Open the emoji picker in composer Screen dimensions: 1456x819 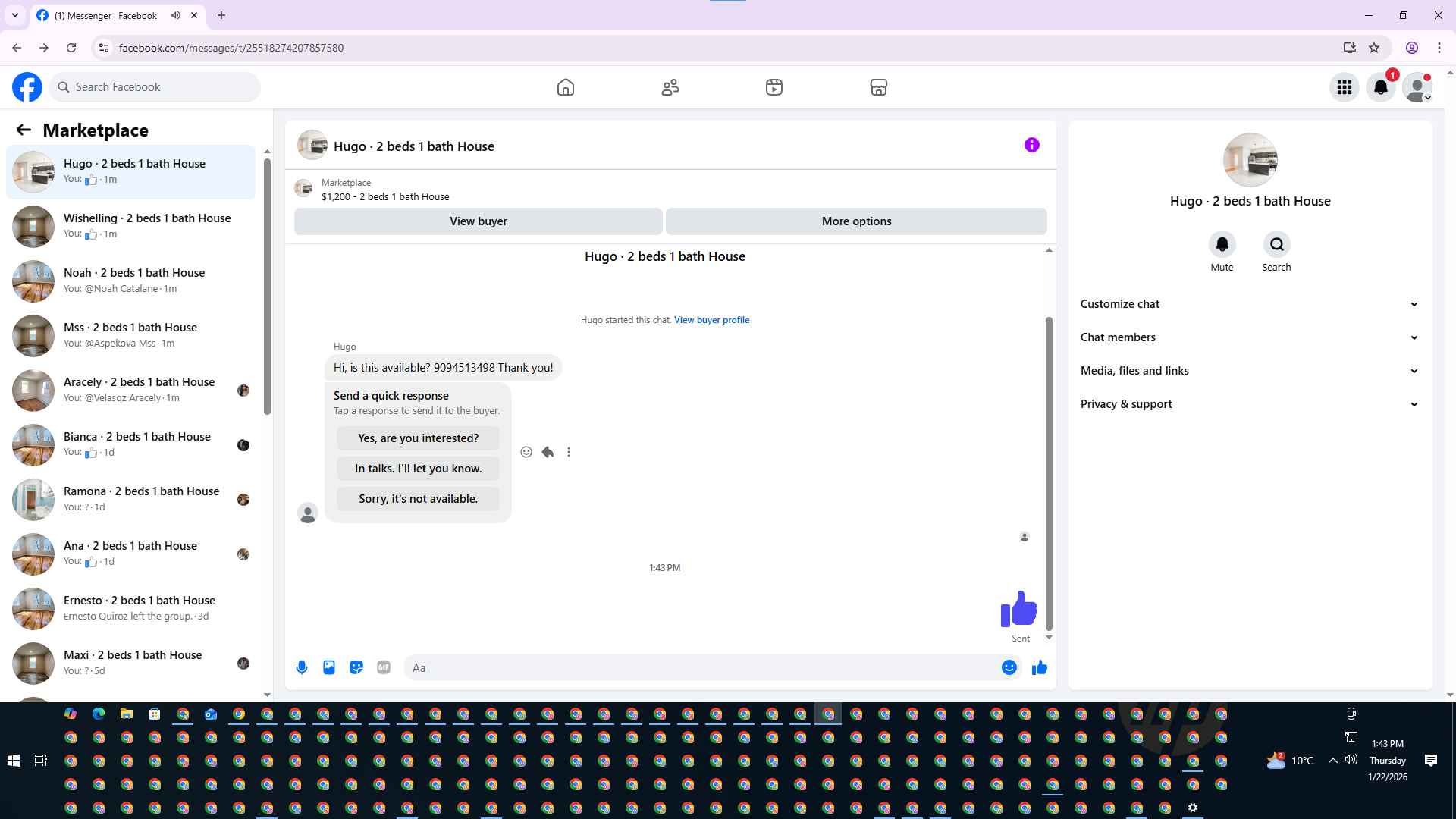[x=1009, y=667]
